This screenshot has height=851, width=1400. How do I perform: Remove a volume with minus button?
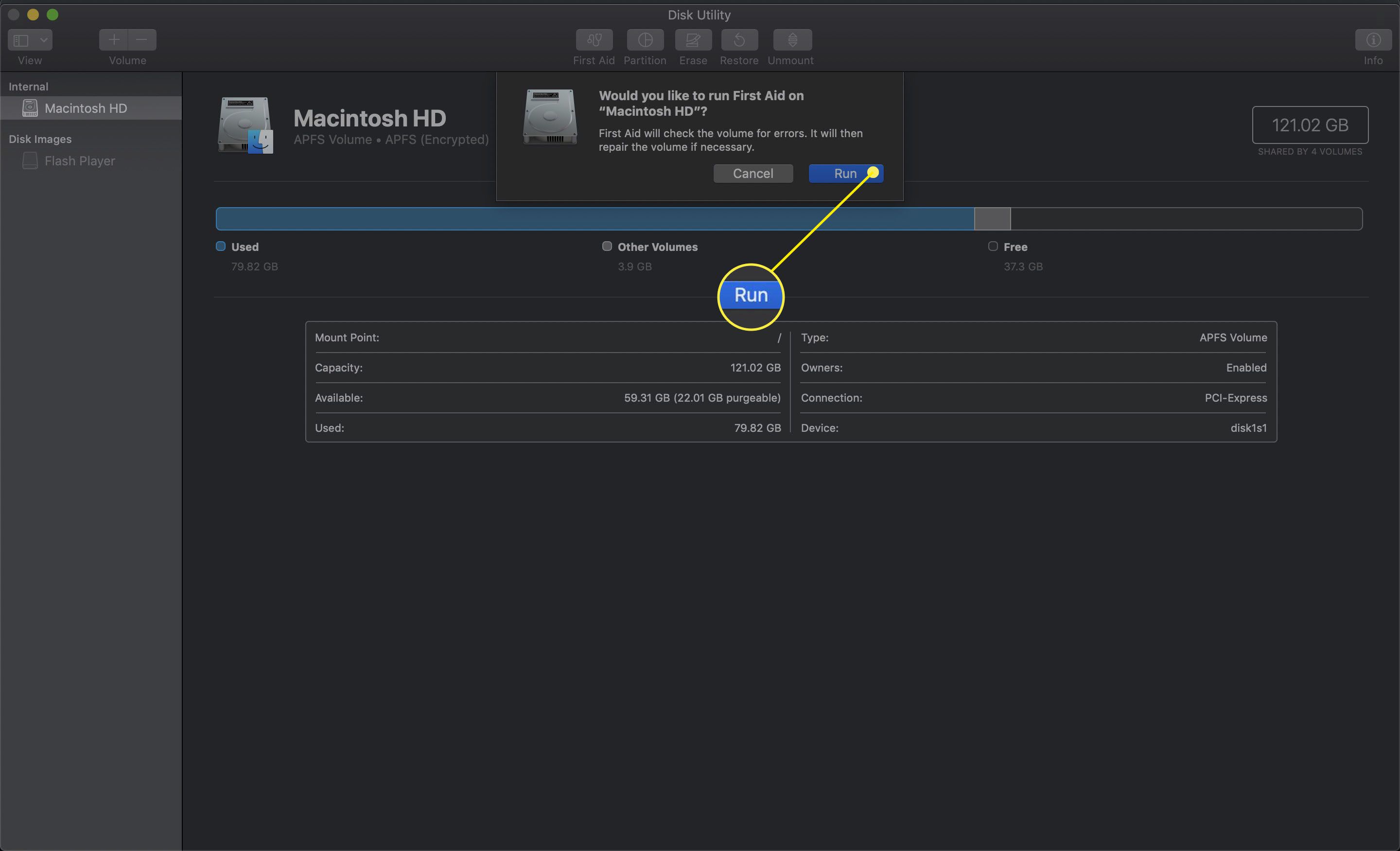(142, 40)
